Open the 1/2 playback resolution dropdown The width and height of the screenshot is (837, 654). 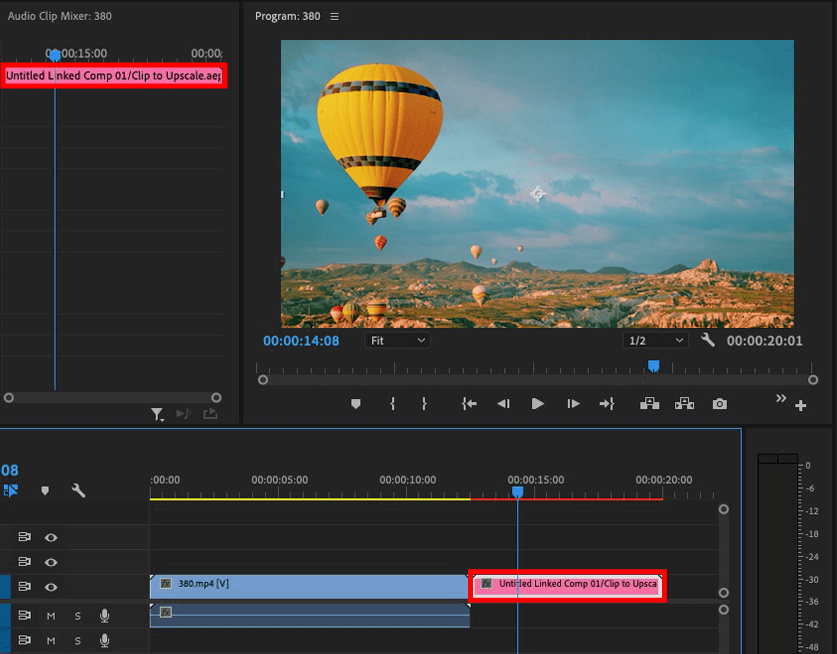coord(655,341)
